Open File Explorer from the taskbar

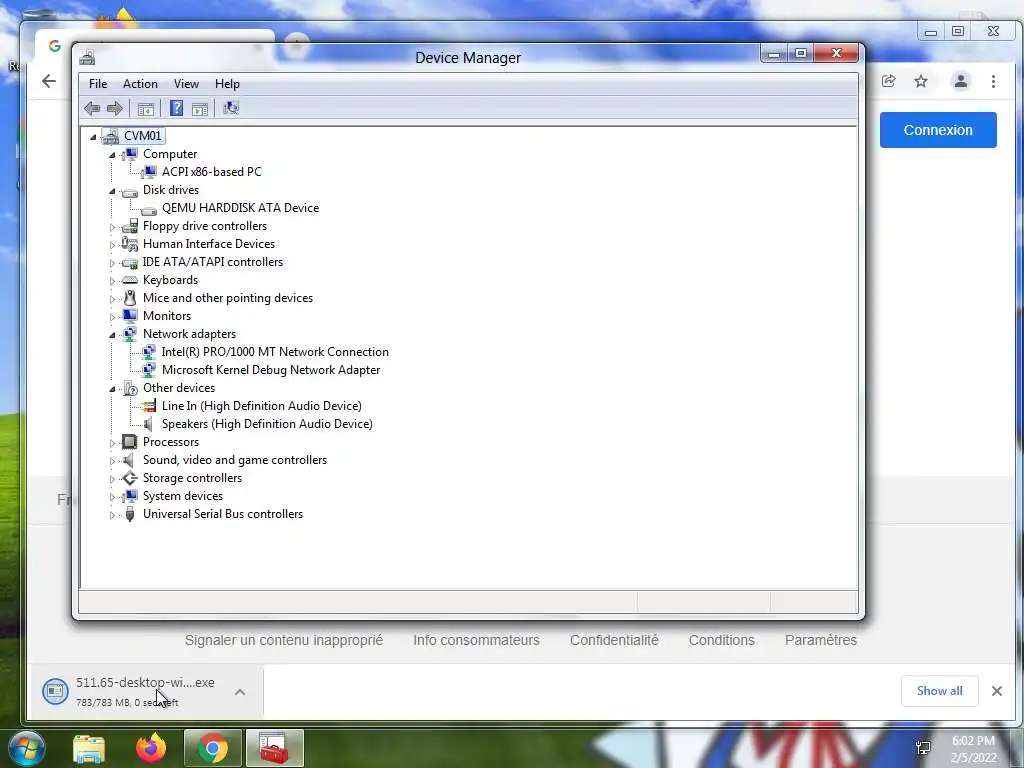click(x=89, y=749)
